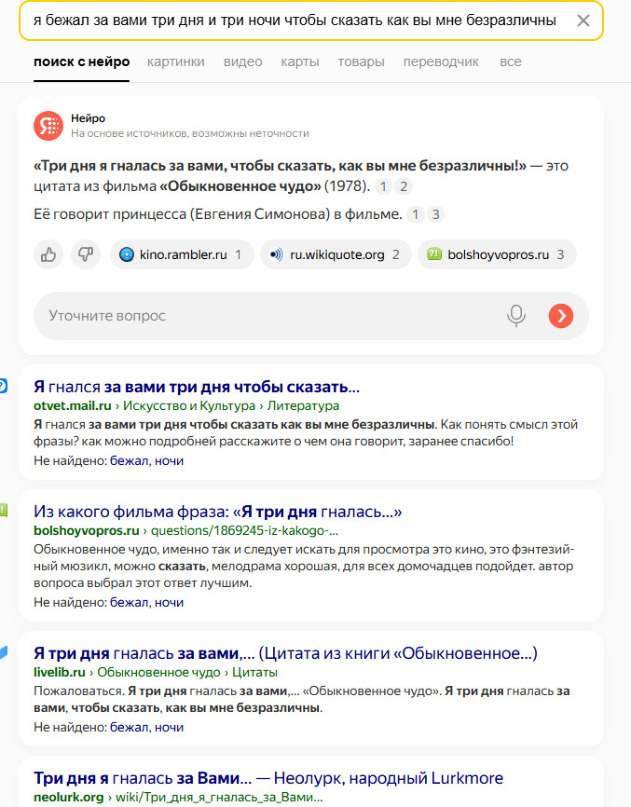Click the otvet.mail.ru favicon icon
The image size is (631, 807).
[3, 385]
